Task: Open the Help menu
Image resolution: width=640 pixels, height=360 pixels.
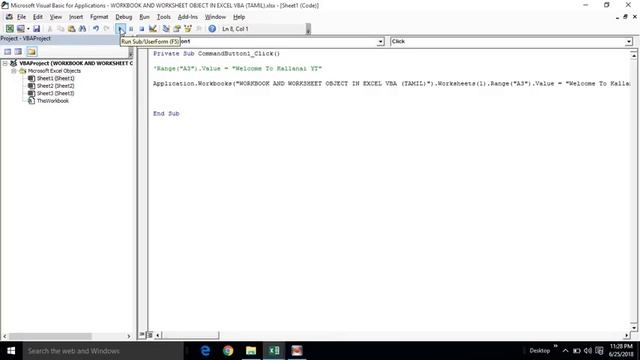Action: (x=239, y=17)
